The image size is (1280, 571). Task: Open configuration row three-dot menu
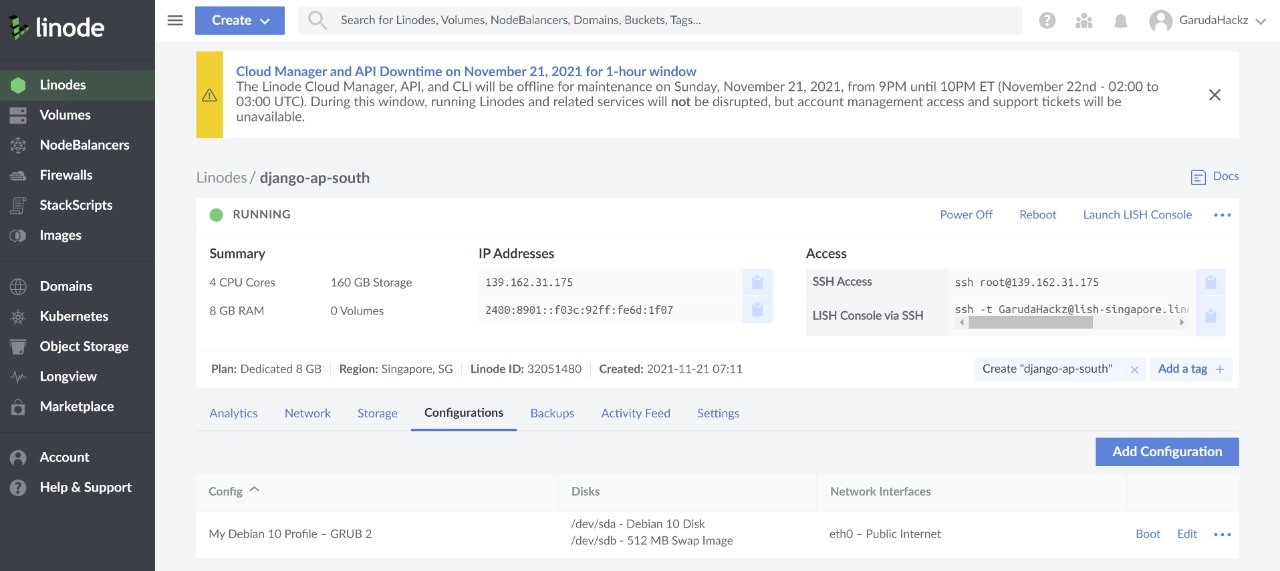[x=1222, y=534]
